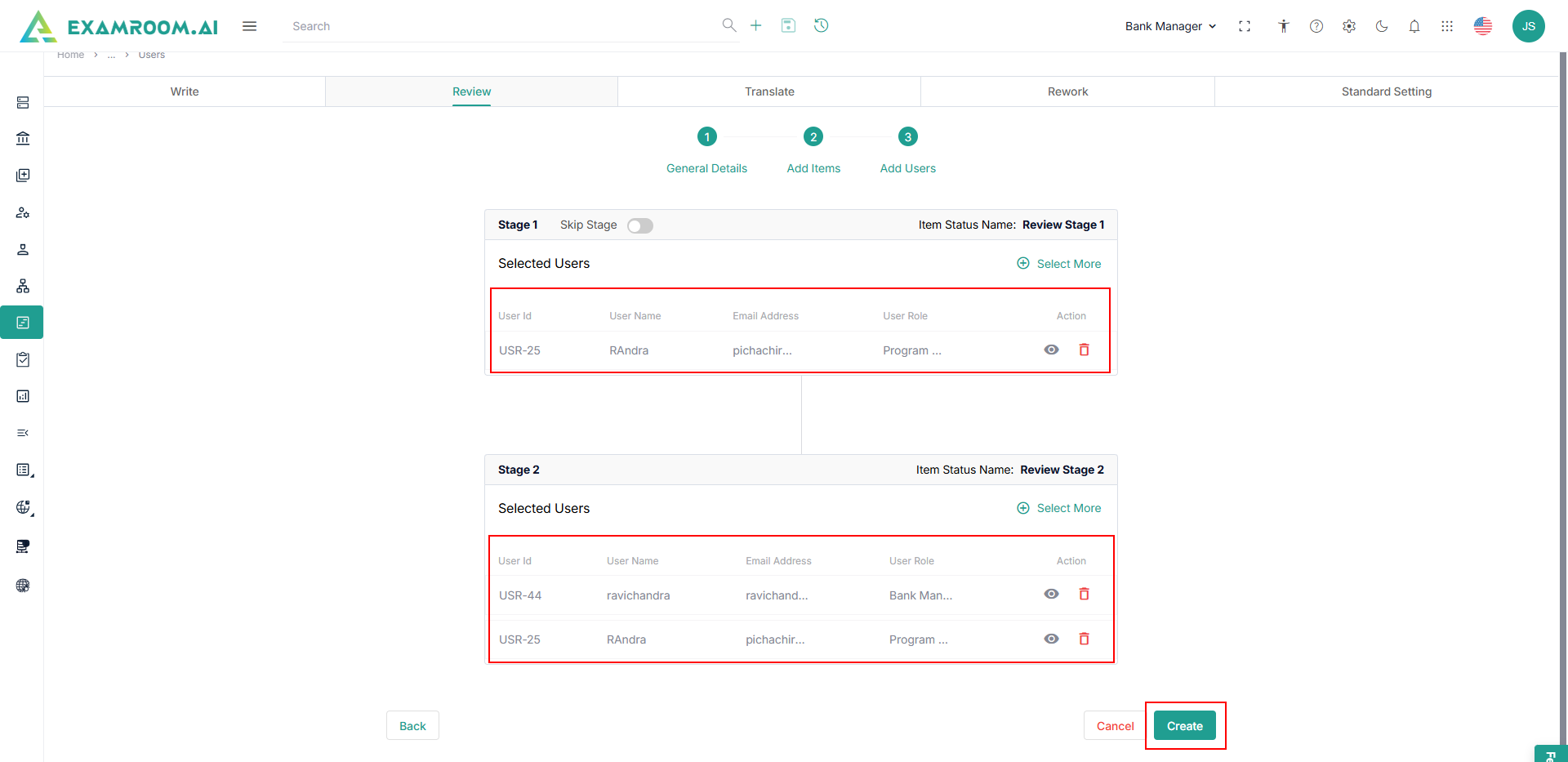The image size is (1568, 762).
Task: Toggle the Skip Stage switch in Stage 1
Action: click(640, 225)
